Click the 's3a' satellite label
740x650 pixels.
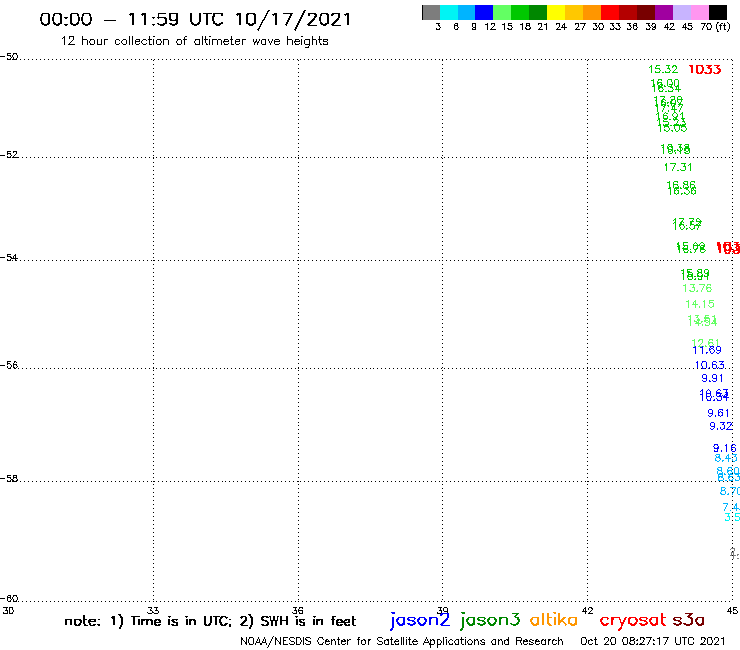[x=689, y=620]
